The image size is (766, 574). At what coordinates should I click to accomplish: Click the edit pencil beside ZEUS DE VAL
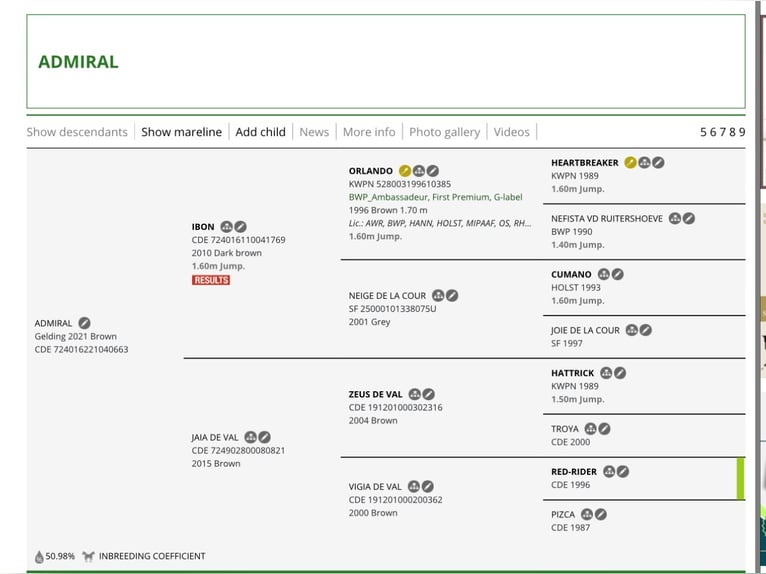coord(428,395)
